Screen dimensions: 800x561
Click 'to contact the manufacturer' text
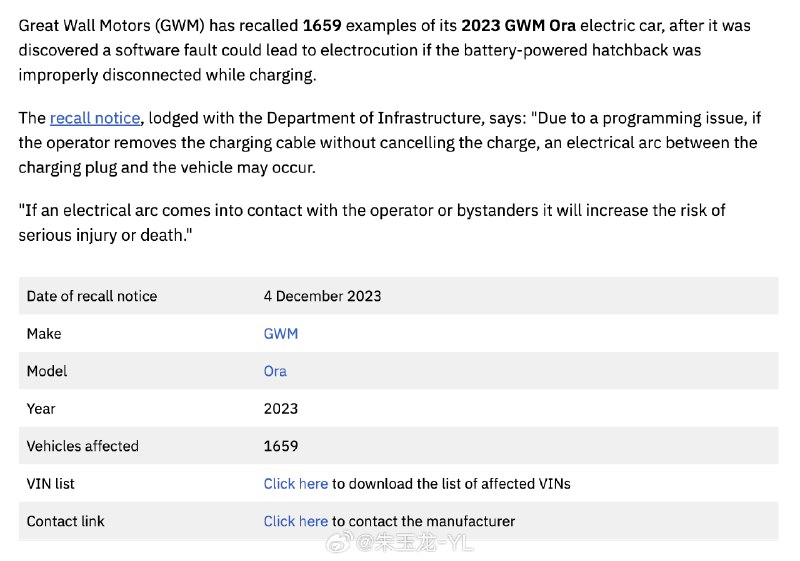click(423, 521)
